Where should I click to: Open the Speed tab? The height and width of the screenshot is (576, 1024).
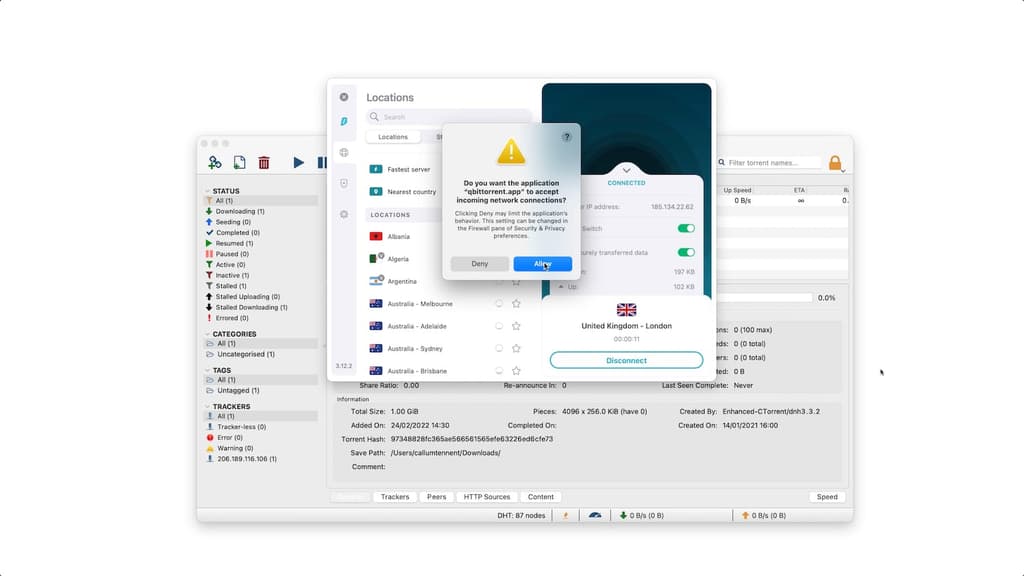click(x=827, y=497)
